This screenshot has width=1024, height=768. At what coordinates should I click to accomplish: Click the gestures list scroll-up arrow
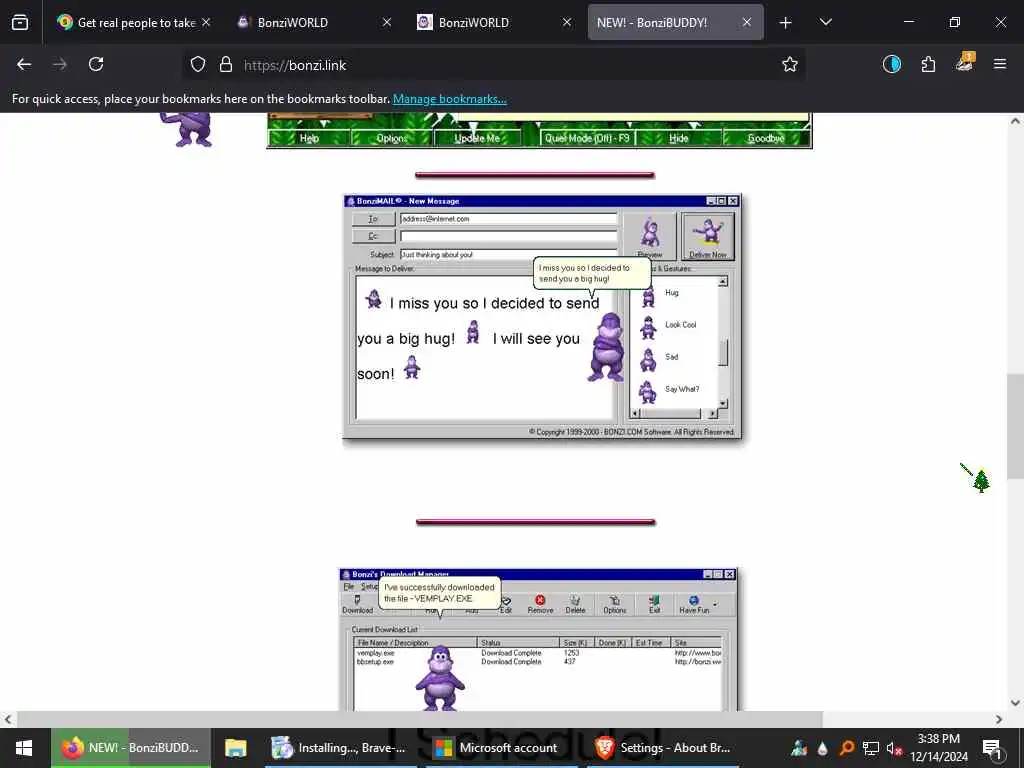[x=723, y=281]
